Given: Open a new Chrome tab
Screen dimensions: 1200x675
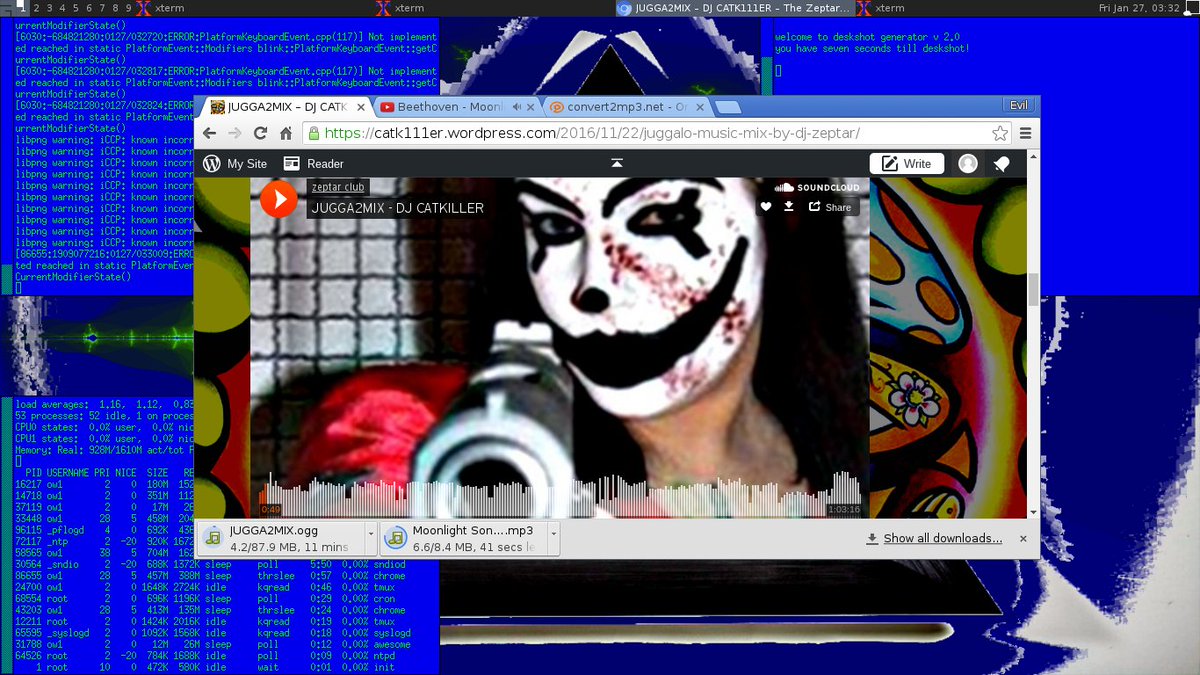Looking at the screenshot, I should 728,107.
